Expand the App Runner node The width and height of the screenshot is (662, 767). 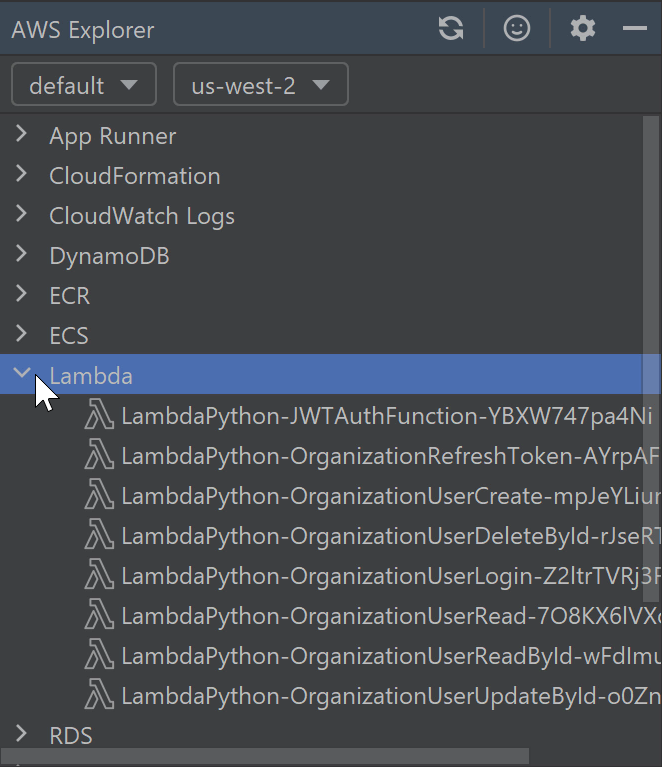coord(22,136)
